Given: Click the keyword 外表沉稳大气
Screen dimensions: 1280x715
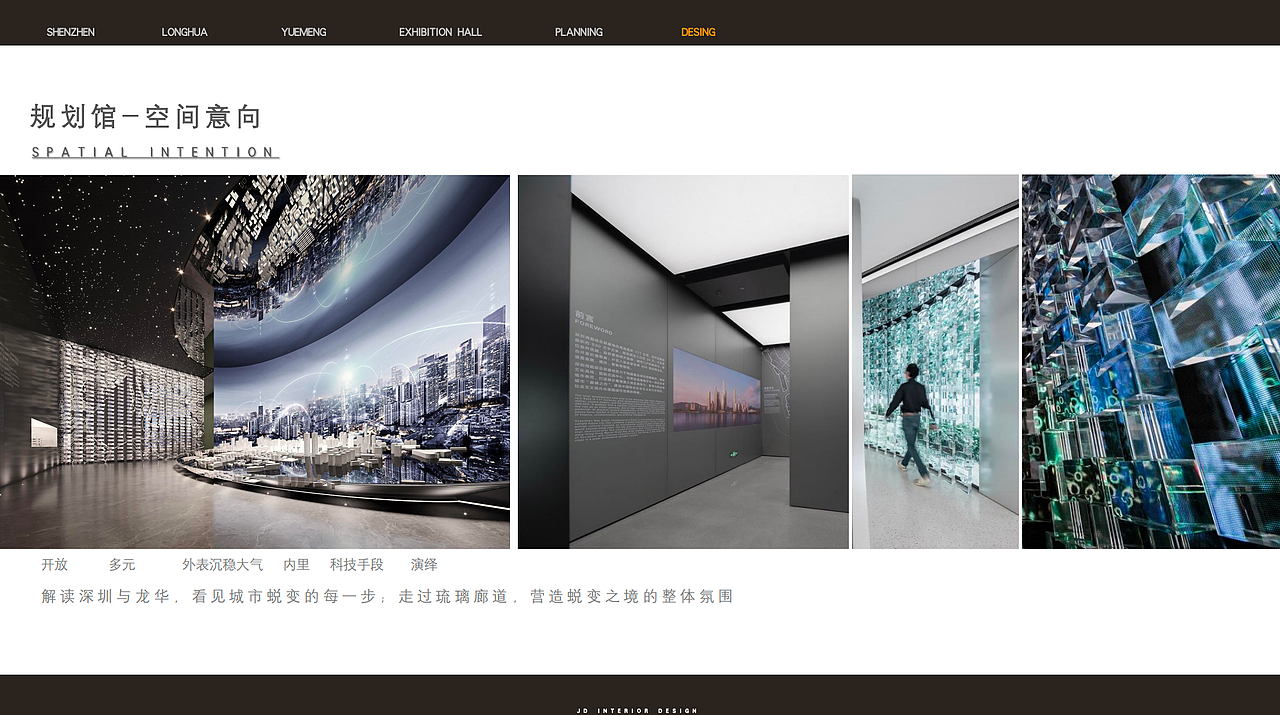Looking at the screenshot, I should (x=222, y=565).
